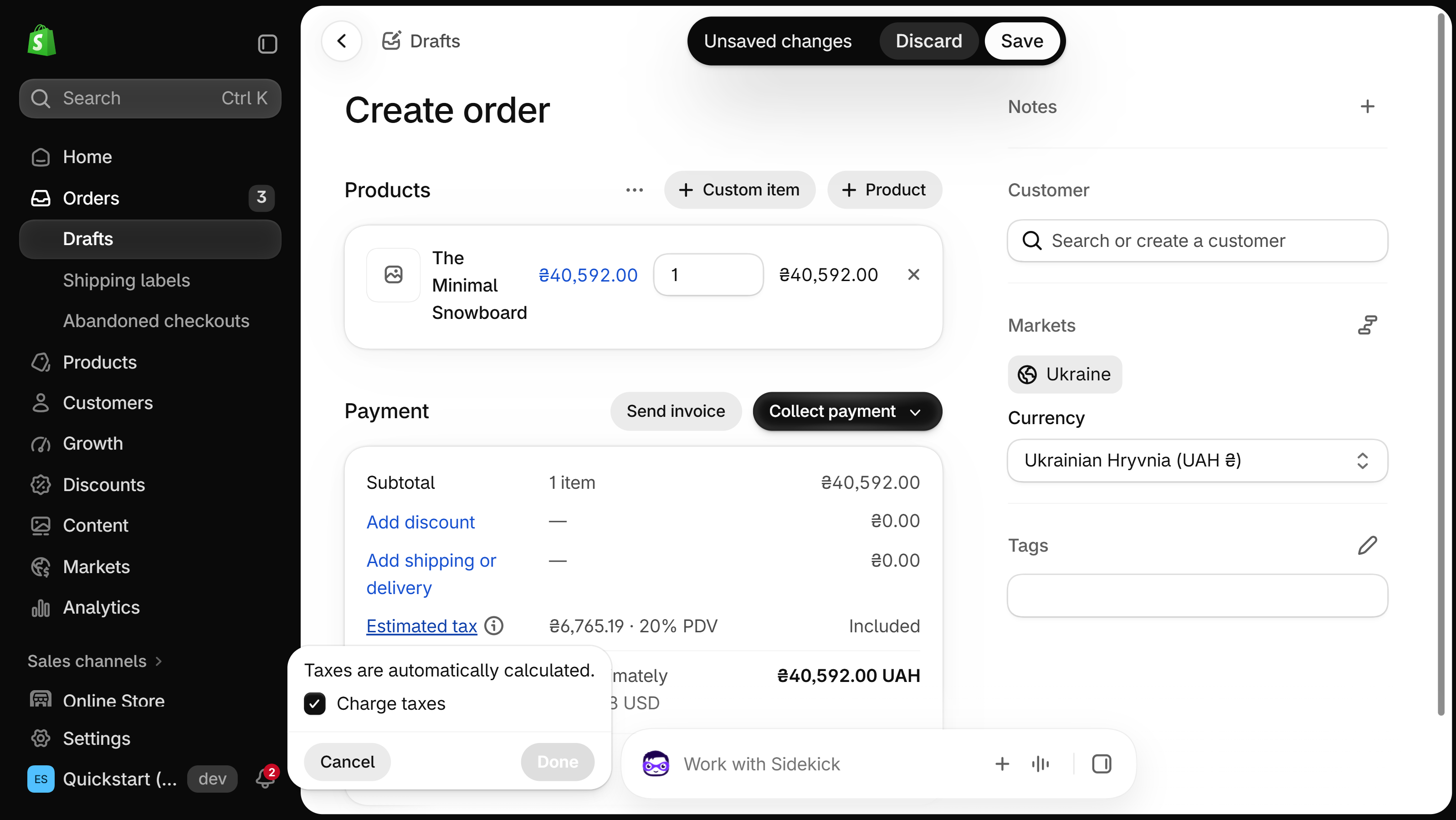1456x820 pixels.
Task: Click the product image placeholder thumbnail
Action: [394, 275]
